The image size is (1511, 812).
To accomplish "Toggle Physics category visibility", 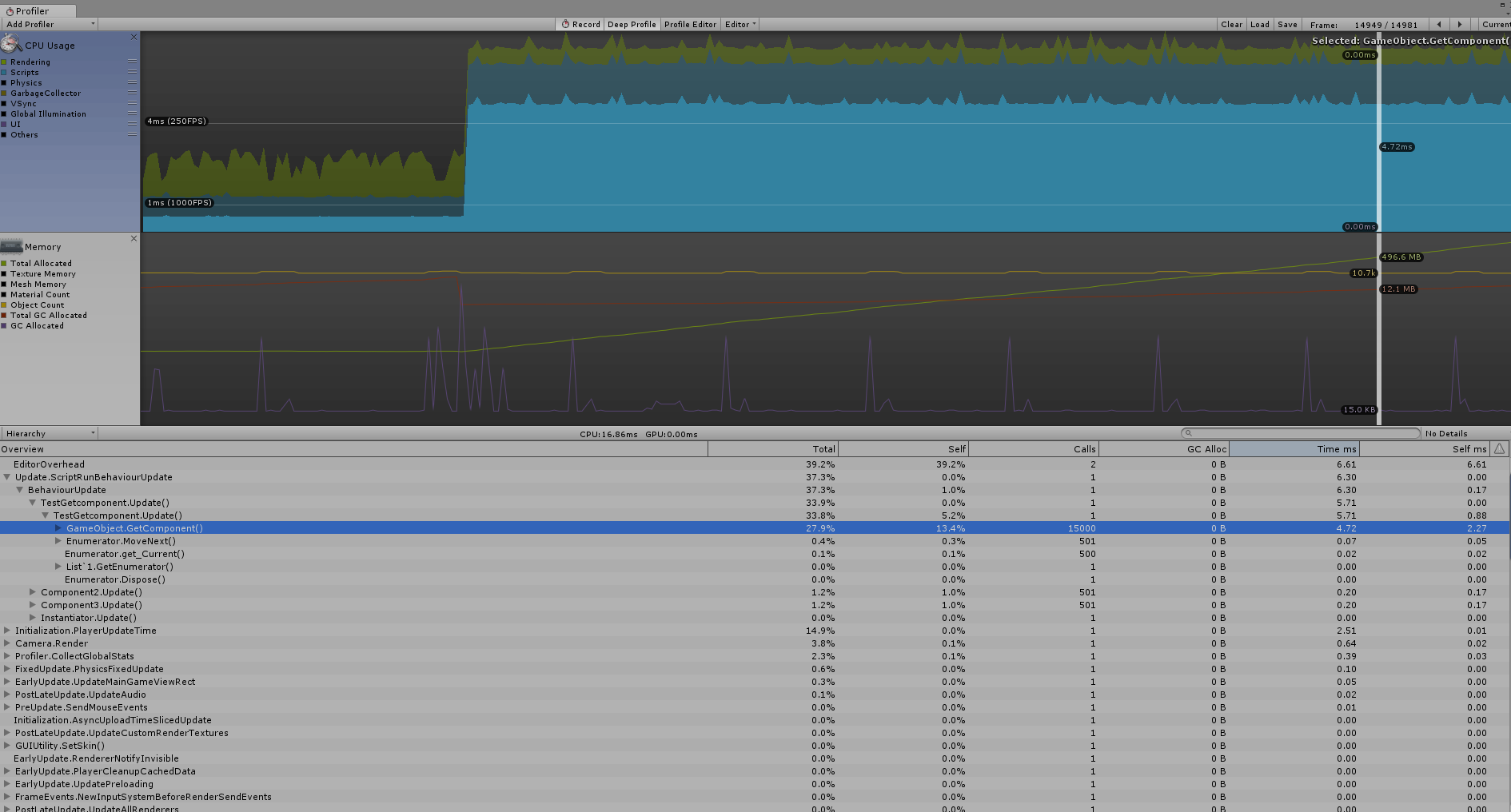I will click(x=4, y=82).
